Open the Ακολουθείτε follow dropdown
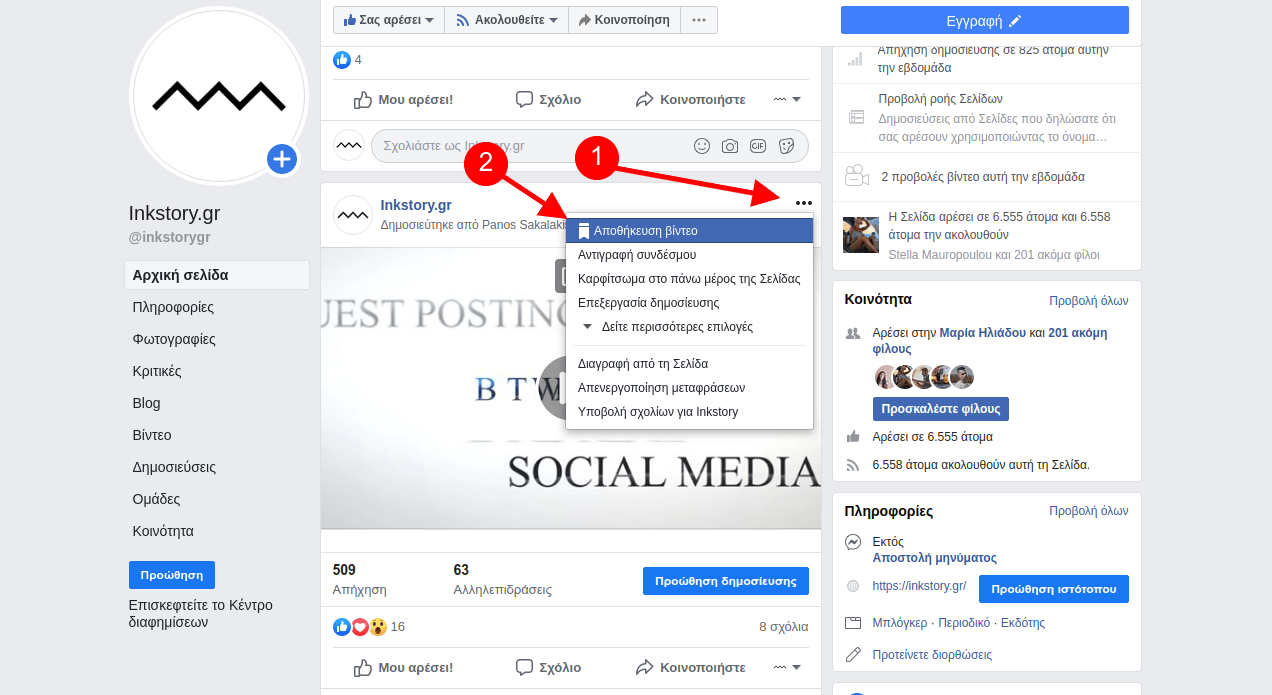Image resolution: width=1272 pixels, height=695 pixels. 506,20
